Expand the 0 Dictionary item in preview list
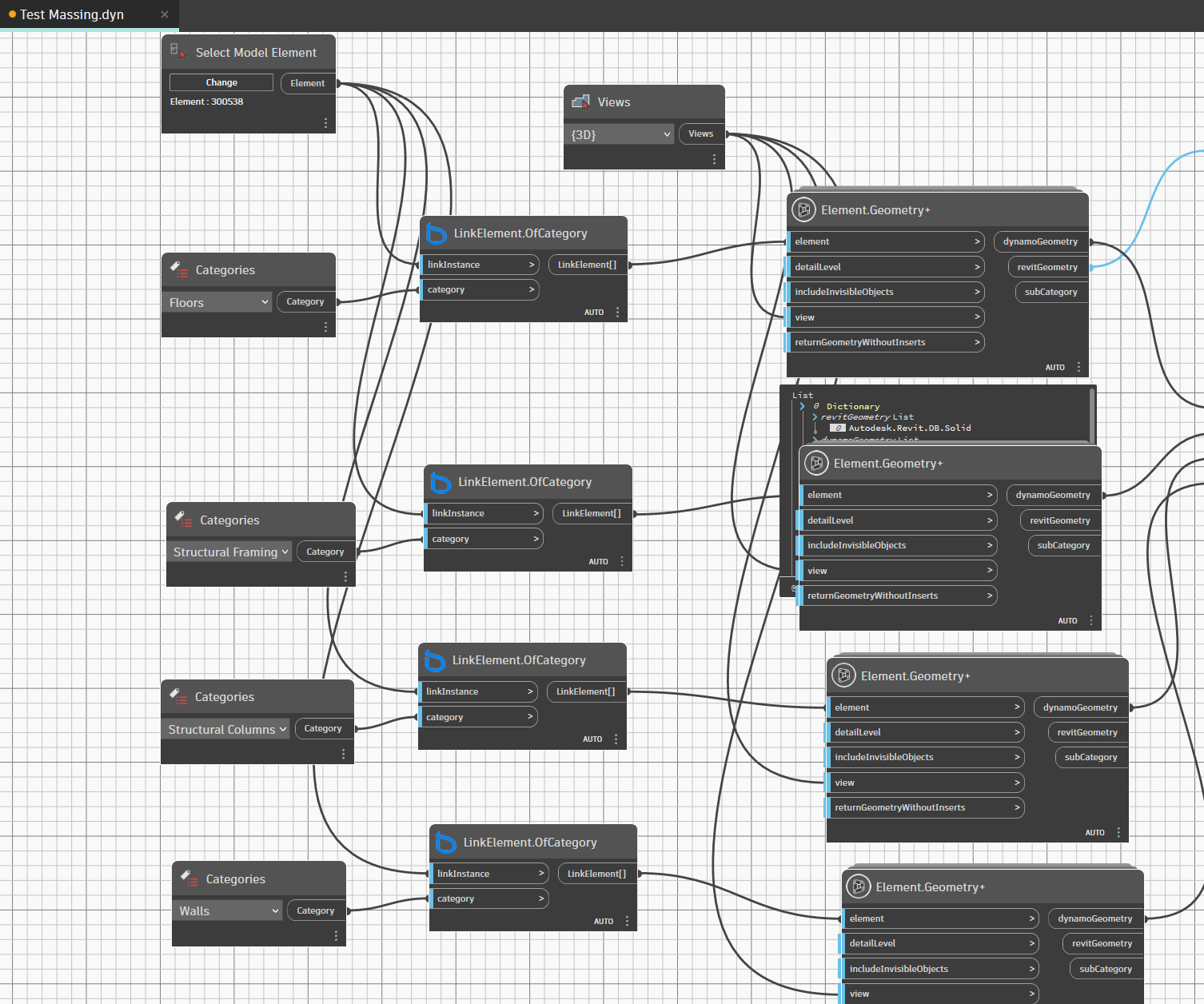Screen dimensions: 1204x1004 click(802, 406)
